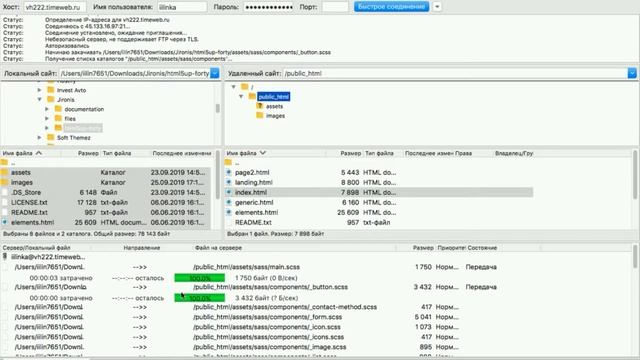Focus the Хост input field
This screenshot has height=360, width=640.
click(55, 7)
